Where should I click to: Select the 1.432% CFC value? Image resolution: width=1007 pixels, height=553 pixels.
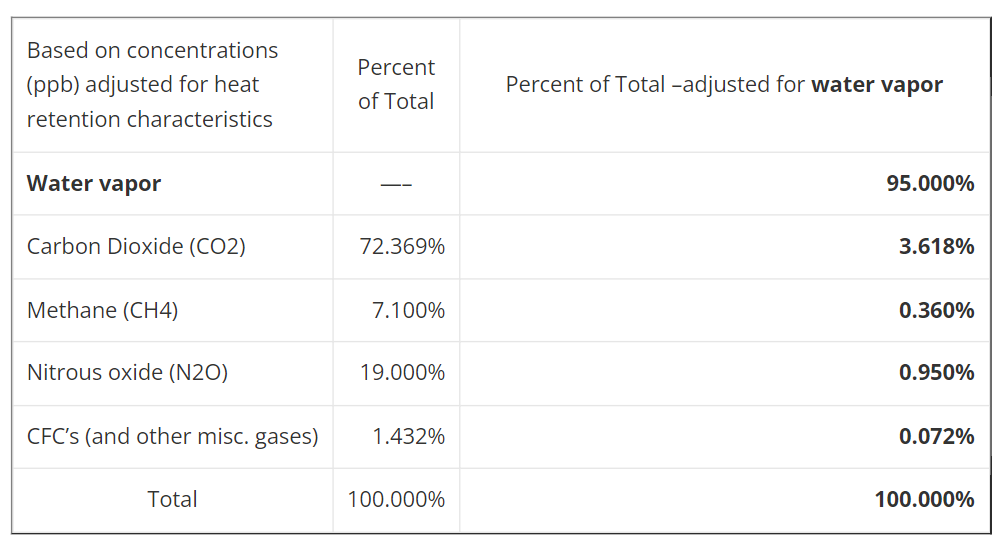click(x=408, y=436)
